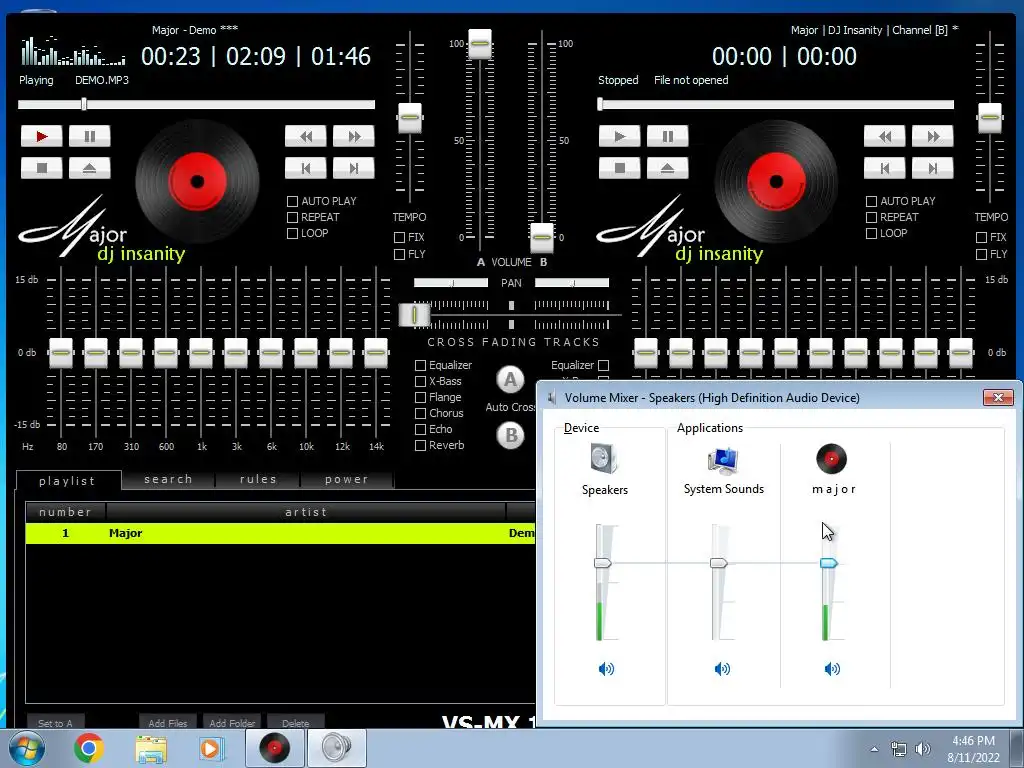This screenshot has height=768, width=1024.
Task: Click the deck B vinyl record
Action: click(776, 181)
